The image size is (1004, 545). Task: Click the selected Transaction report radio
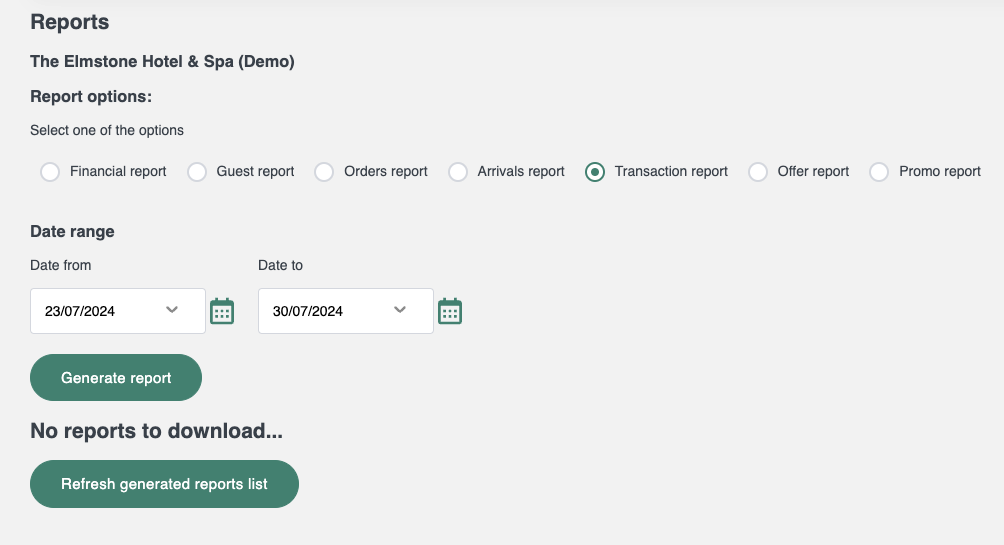[x=595, y=172]
